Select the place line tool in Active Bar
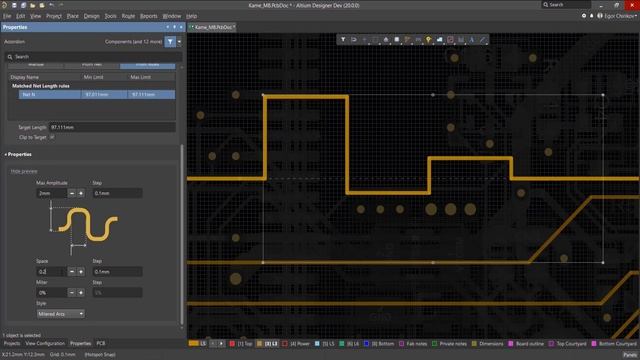 [x=482, y=40]
